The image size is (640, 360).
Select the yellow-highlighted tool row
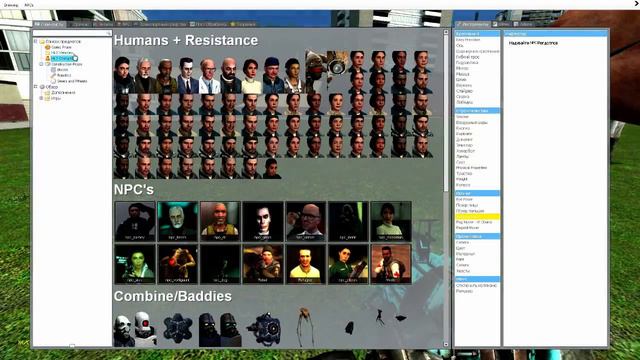pos(477,217)
